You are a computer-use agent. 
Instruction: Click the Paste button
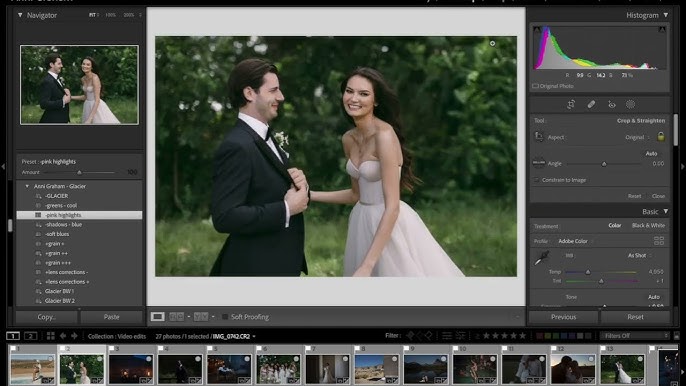click(112, 317)
